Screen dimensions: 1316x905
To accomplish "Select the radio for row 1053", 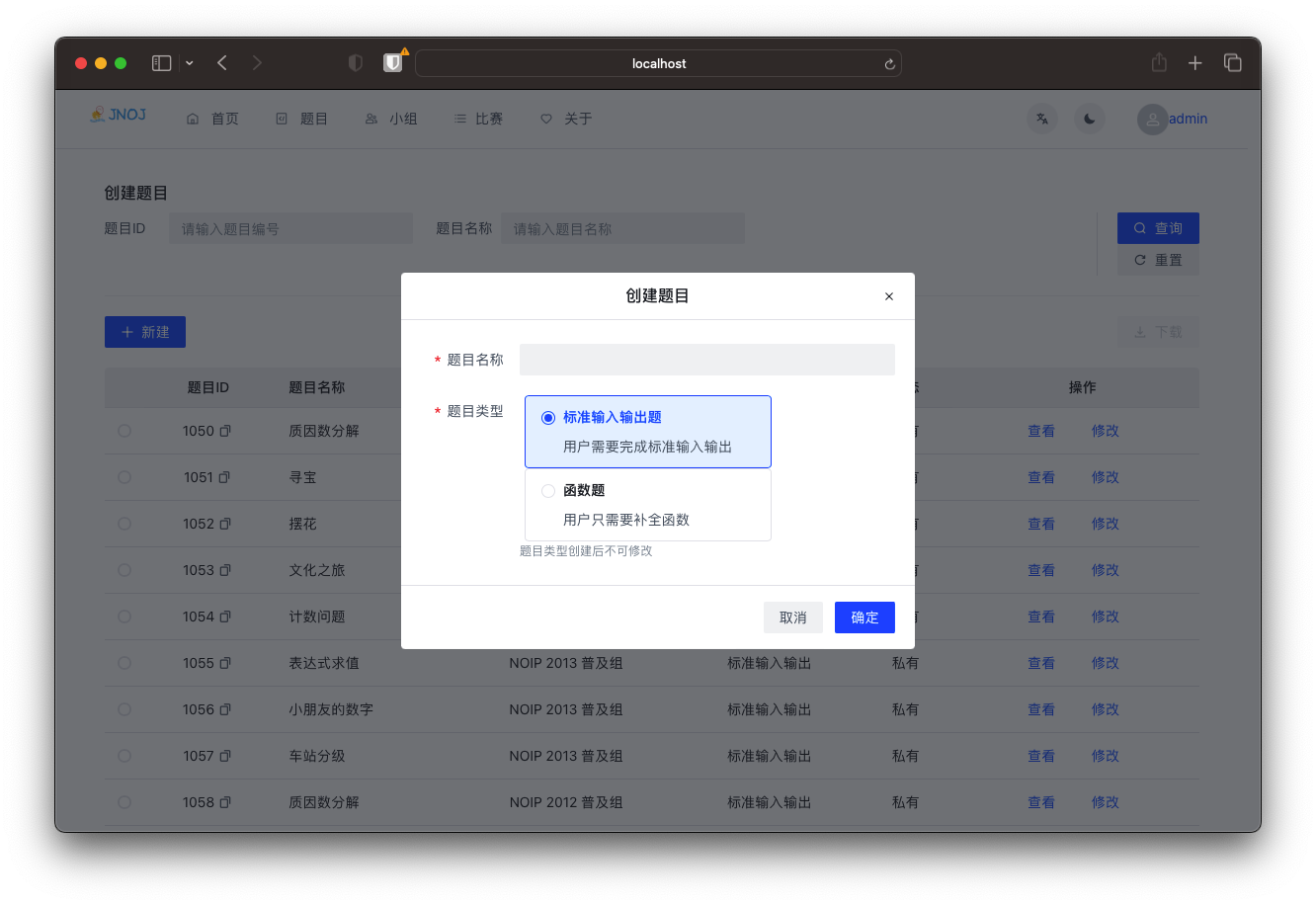I will coord(124,570).
